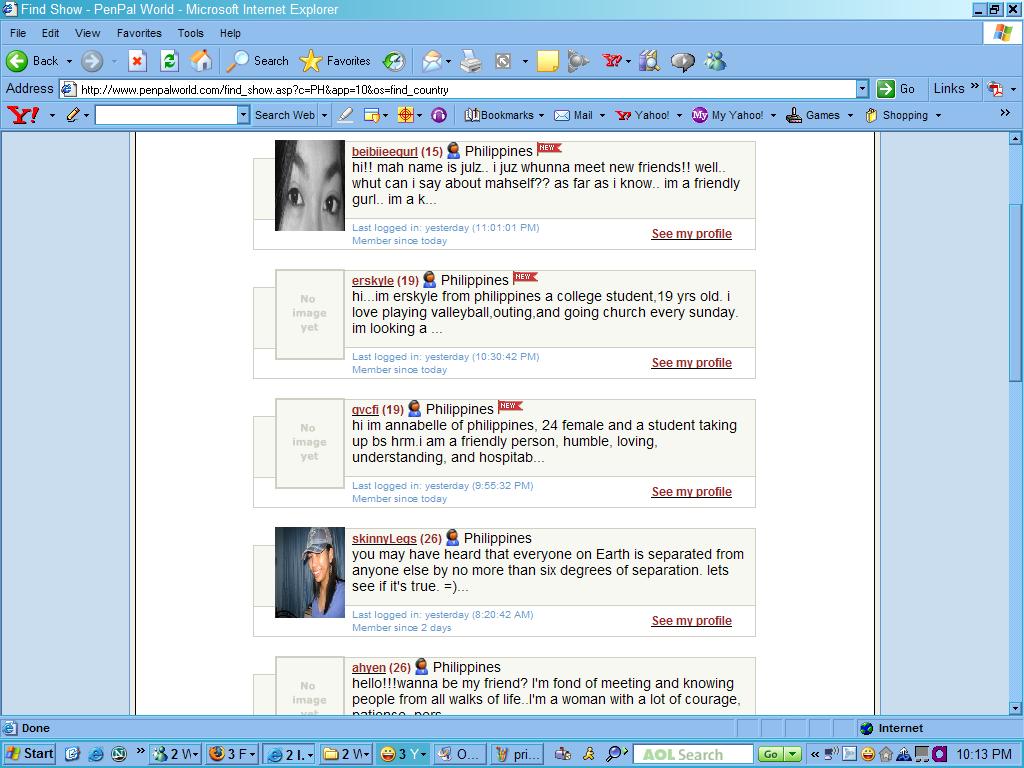This screenshot has height=768, width=1024.
Task: Open the erskyle username link
Action: [372, 281]
